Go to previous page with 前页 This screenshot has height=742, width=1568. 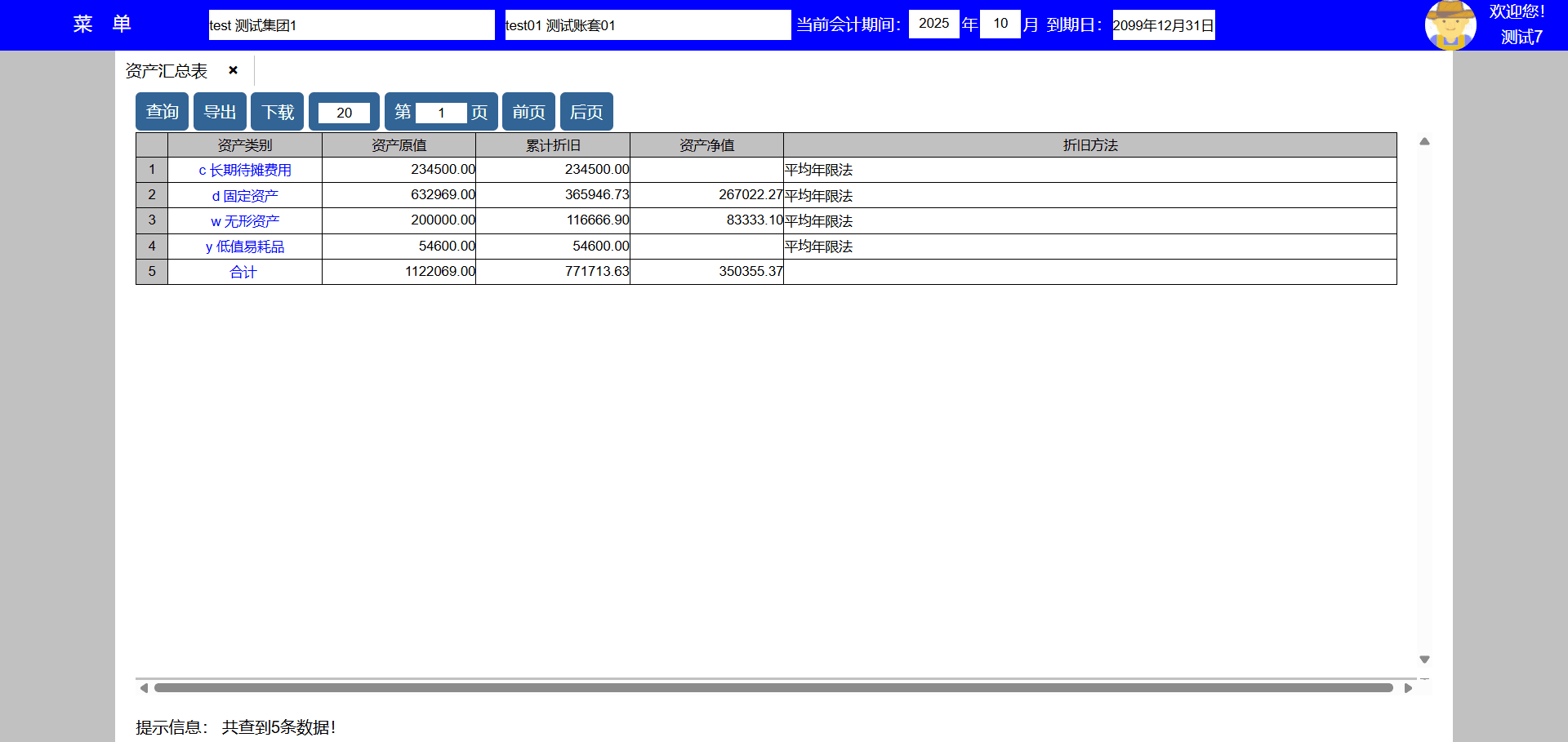coord(528,112)
